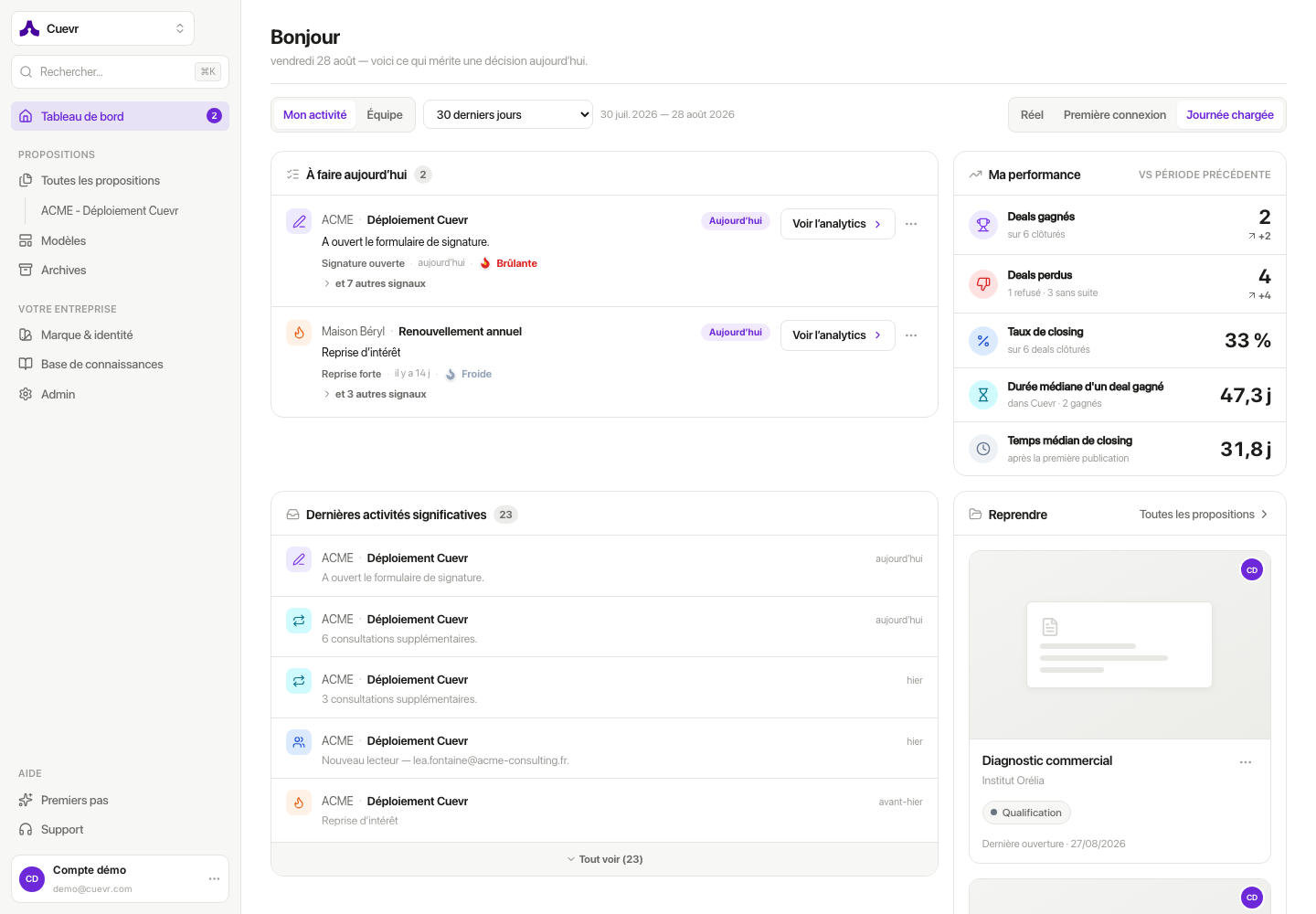1316x914 pixels.
Task: Expand Tout voir (23) activities
Action: coord(605,859)
